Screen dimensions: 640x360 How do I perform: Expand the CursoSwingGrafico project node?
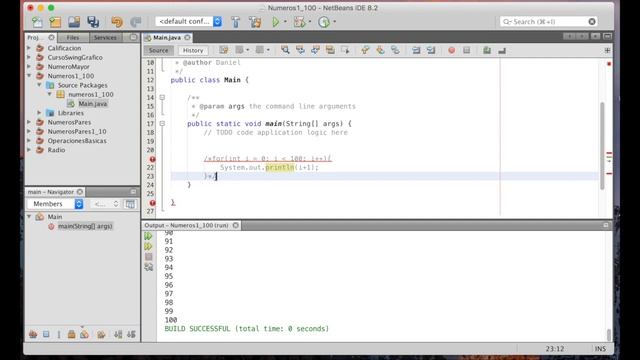tap(29, 58)
